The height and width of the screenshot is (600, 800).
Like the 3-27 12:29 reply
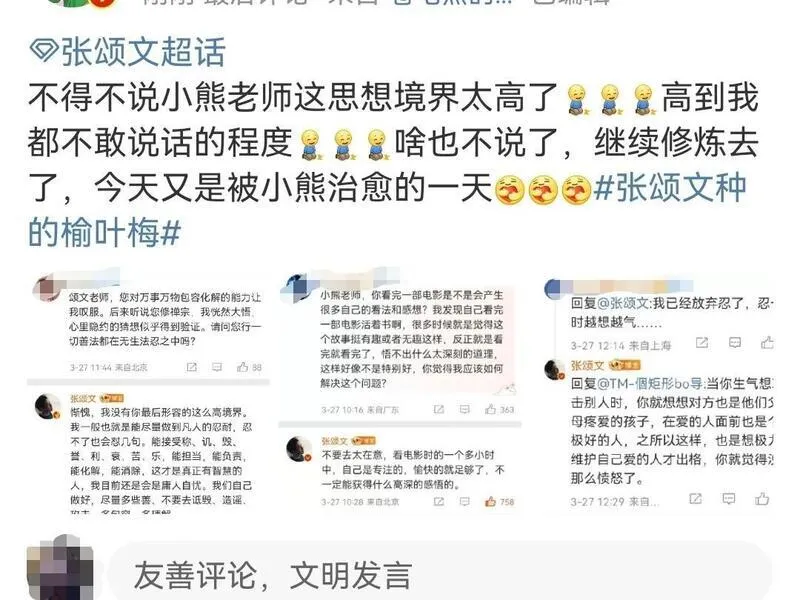tap(762, 498)
